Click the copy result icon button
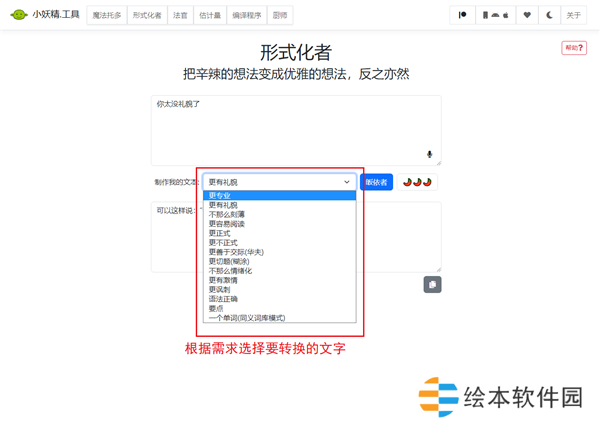This screenshot has width=600, height=423. click(x=432, y=285)
